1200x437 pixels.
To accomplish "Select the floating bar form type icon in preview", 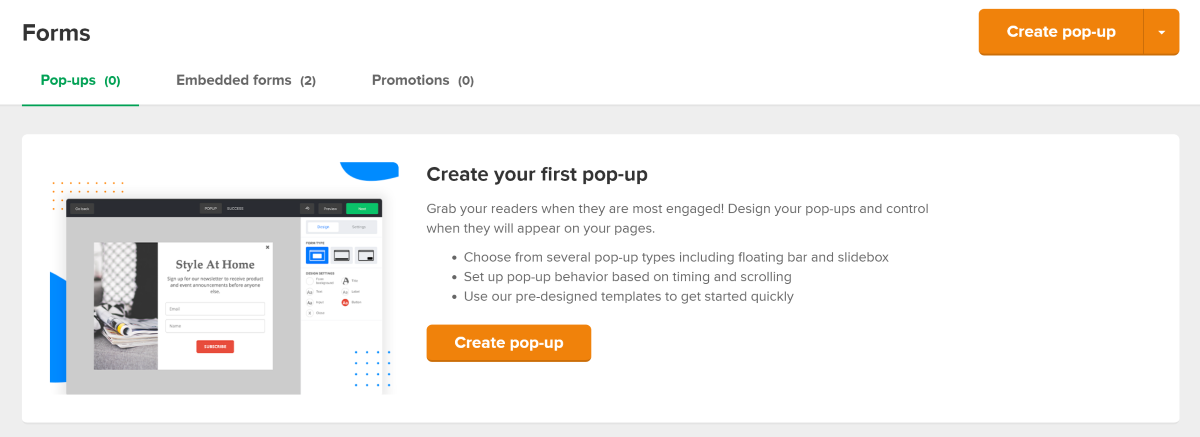I will [342, 256].
